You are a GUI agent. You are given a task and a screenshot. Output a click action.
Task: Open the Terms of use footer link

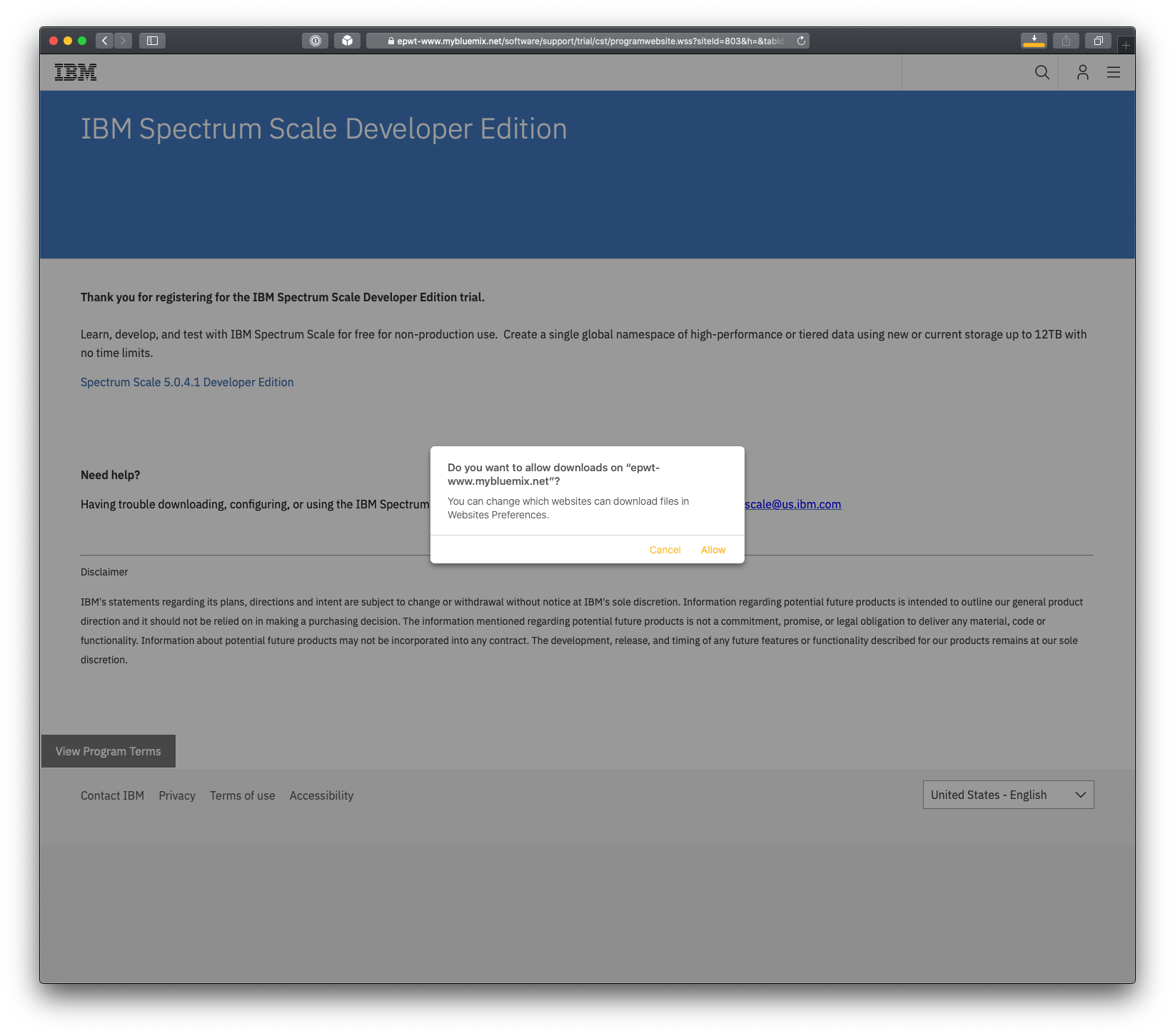click(x=243, y=795)
